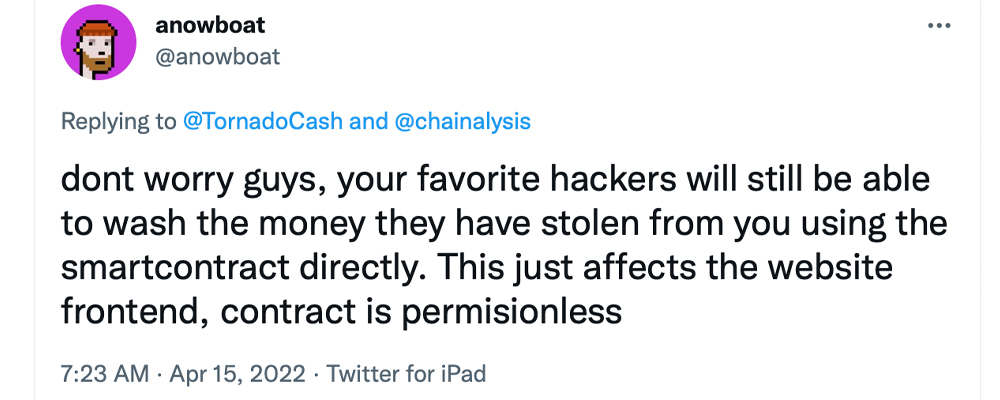Screen dimensions: 1000x400
Task: Open the anowboat display name profile
Action: coord(210,26)
